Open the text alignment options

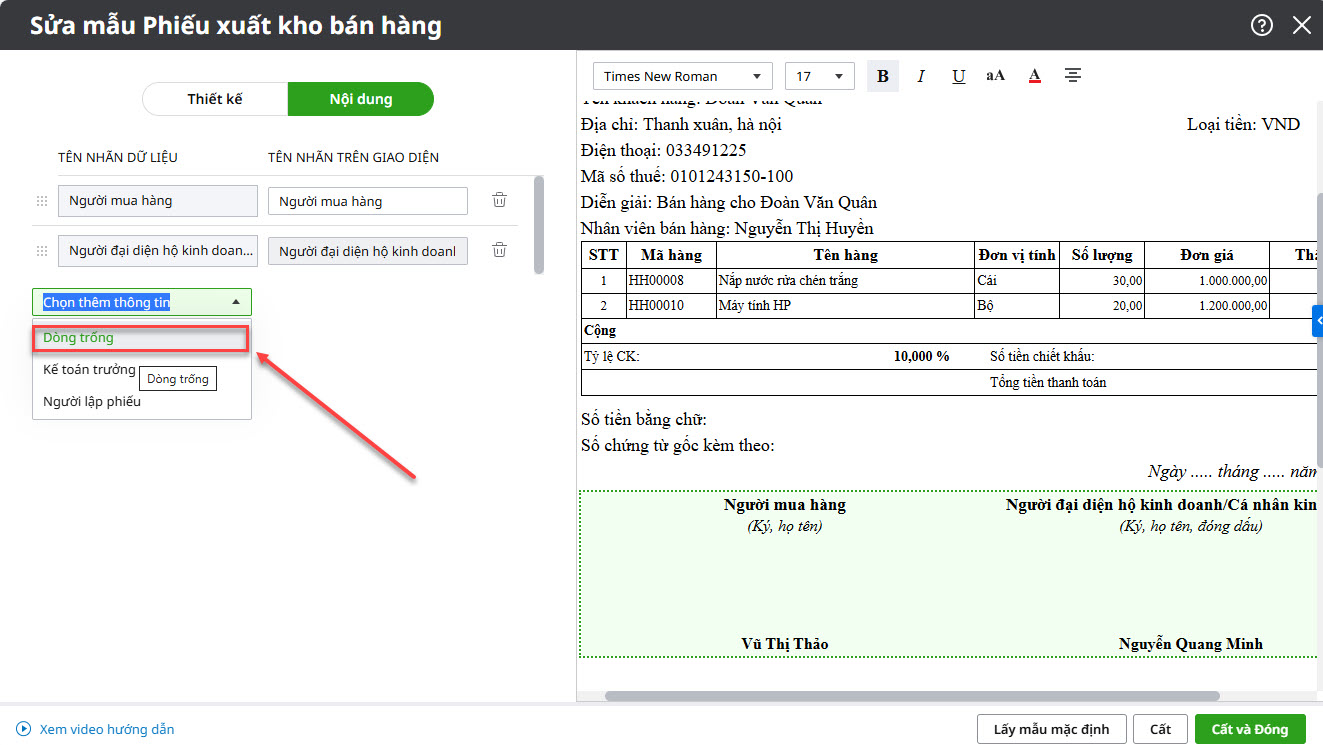pyautogui.click(x=1073, y=76)
